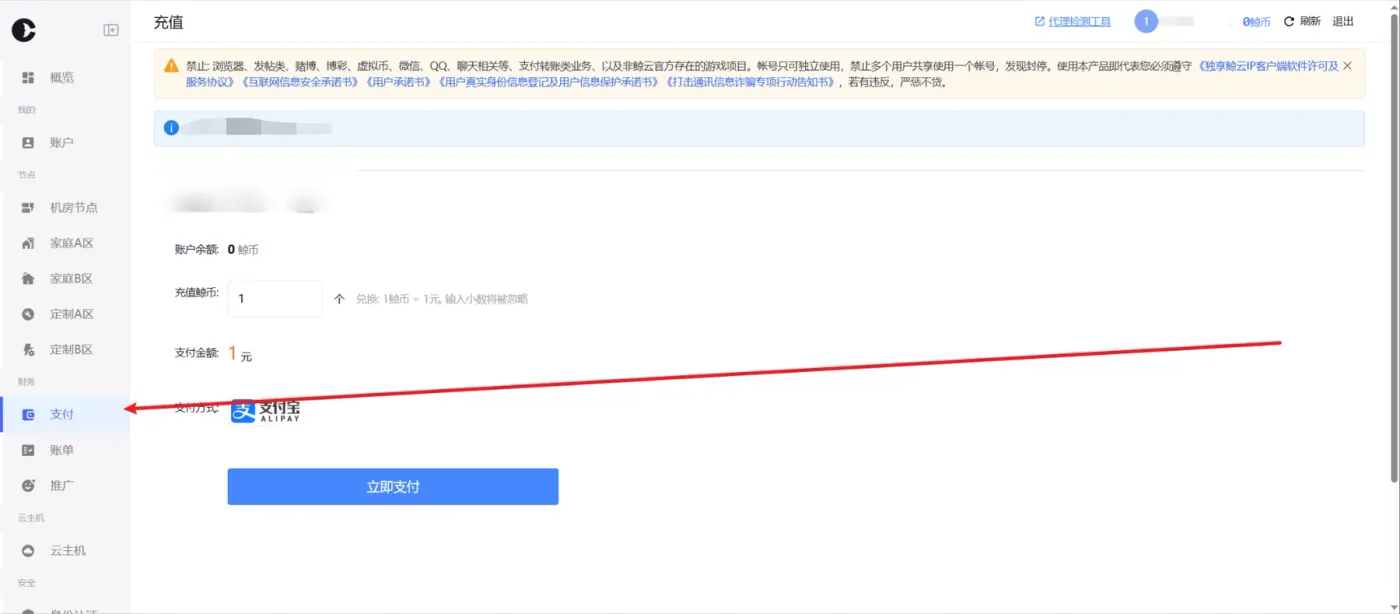The height and width of the screenshot is (614, 1400).
Task: Click the 账单 bill icon
Action: coord(28,450)
